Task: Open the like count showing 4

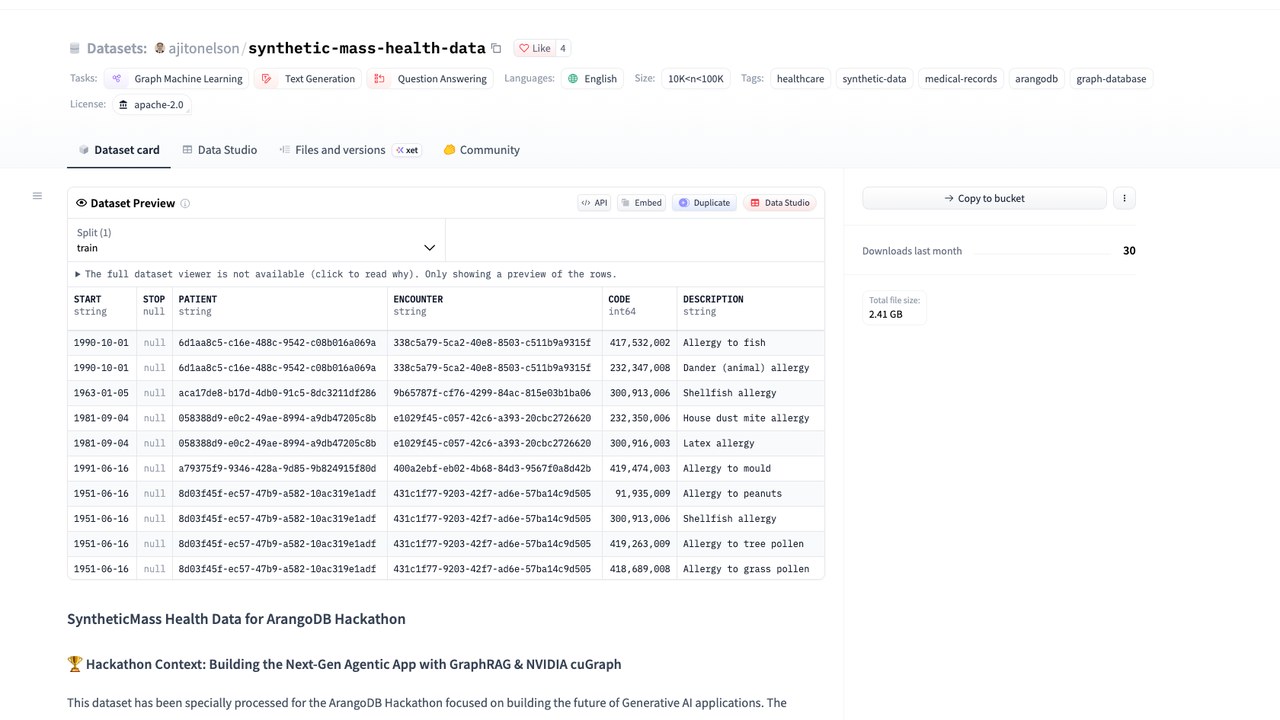Action: tap(563, 48)
